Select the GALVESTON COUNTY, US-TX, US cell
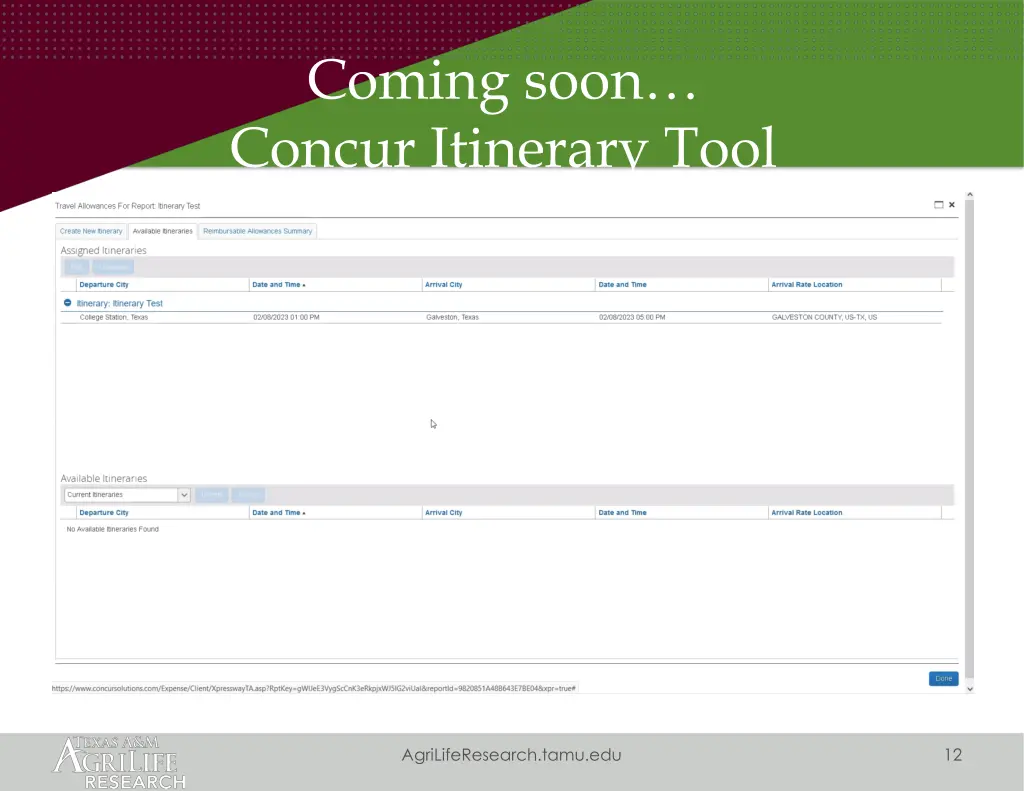The height and width of the screenshot is (791, 1024). pyautogui.click(x=824, y=317)
